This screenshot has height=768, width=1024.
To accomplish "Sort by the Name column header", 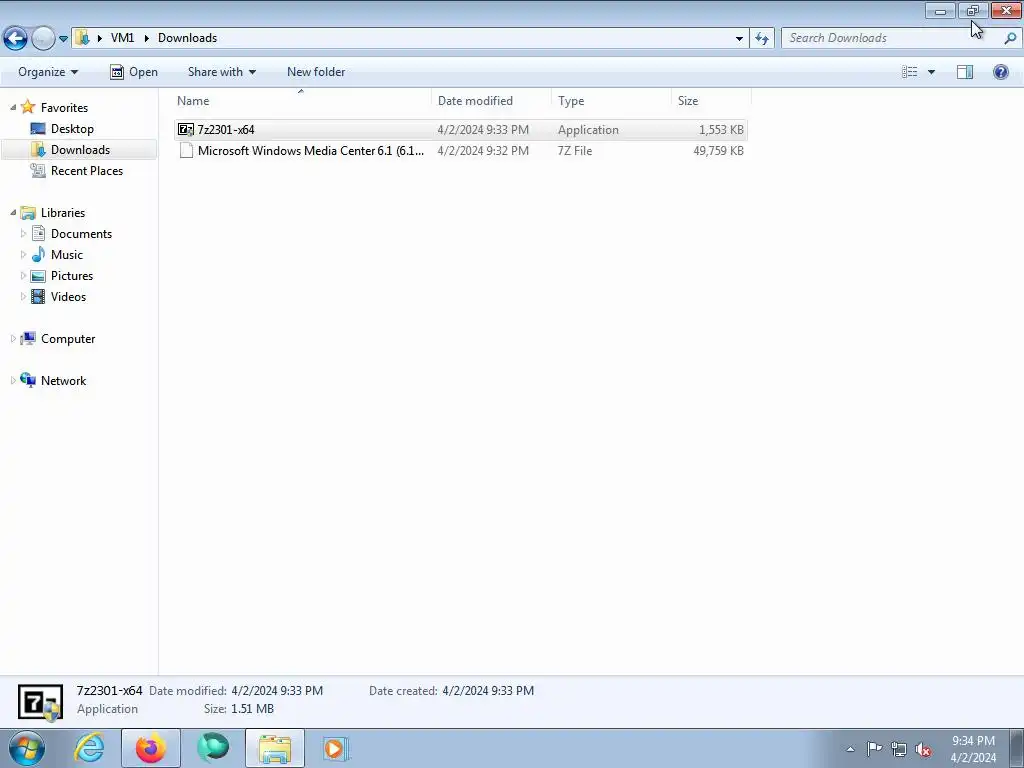I will [x=302, y=101].
